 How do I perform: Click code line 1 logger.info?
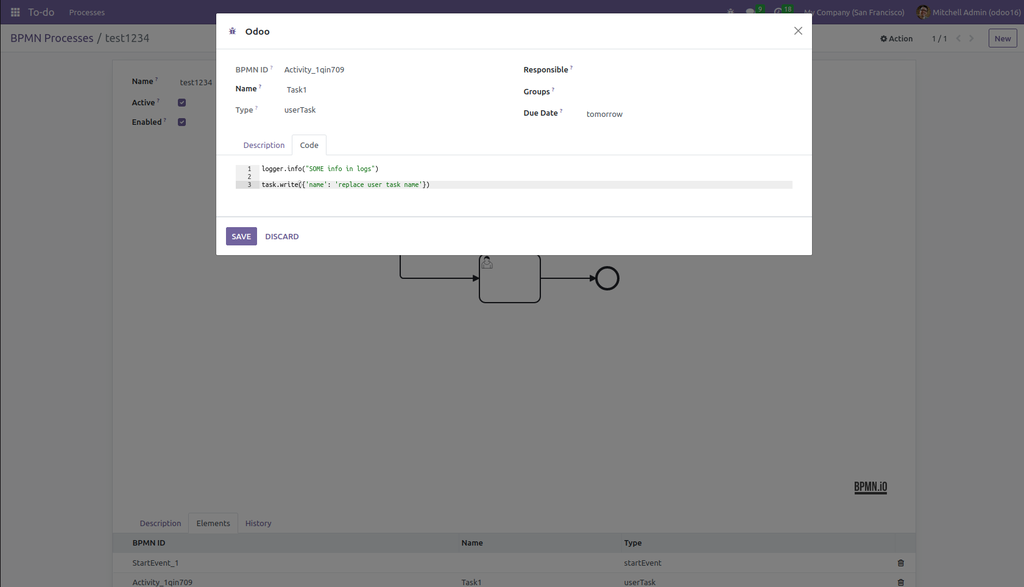pyautogui.click(x=320, y=168)
